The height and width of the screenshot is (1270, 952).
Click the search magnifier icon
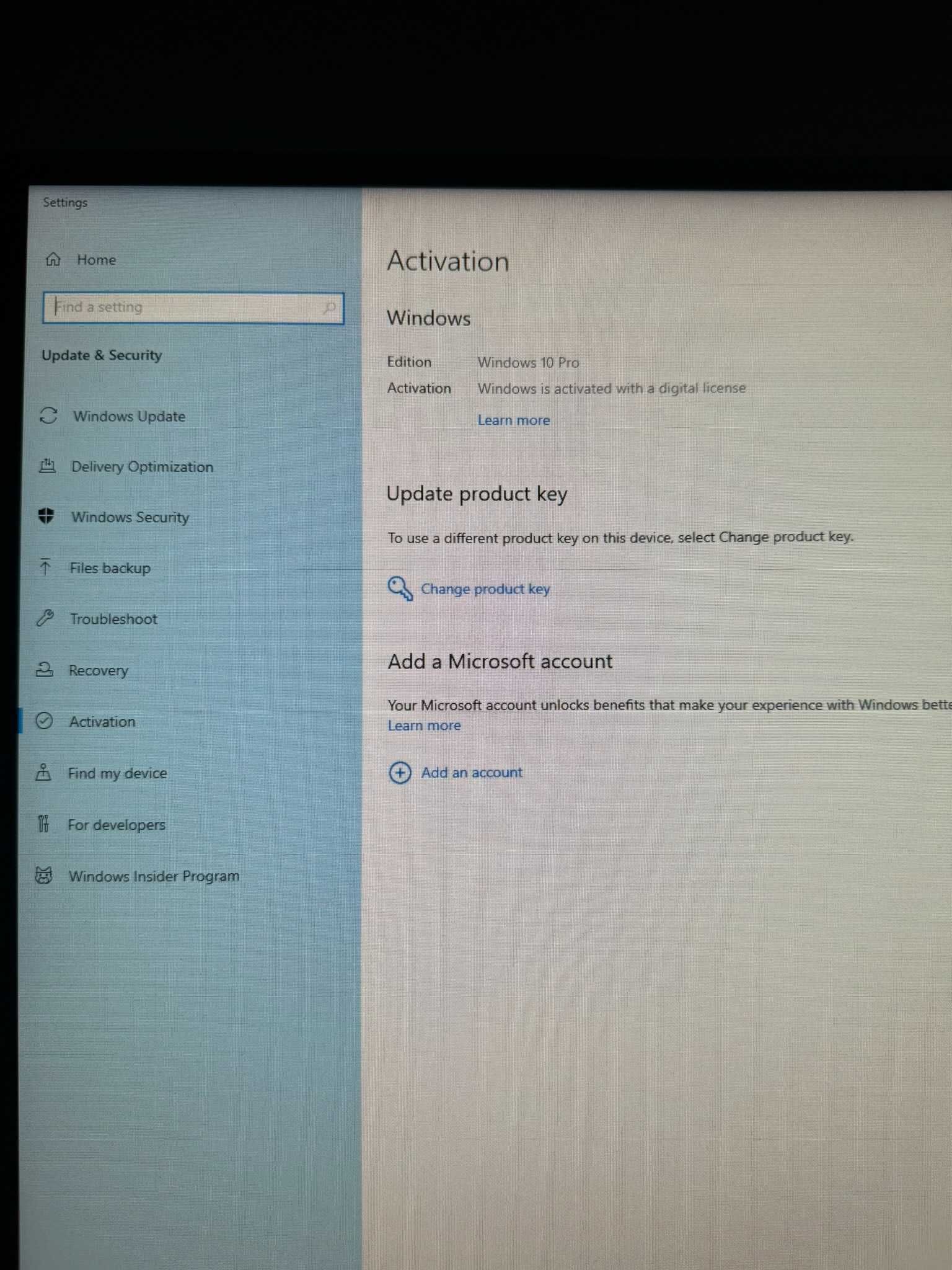tap(329, 308)
